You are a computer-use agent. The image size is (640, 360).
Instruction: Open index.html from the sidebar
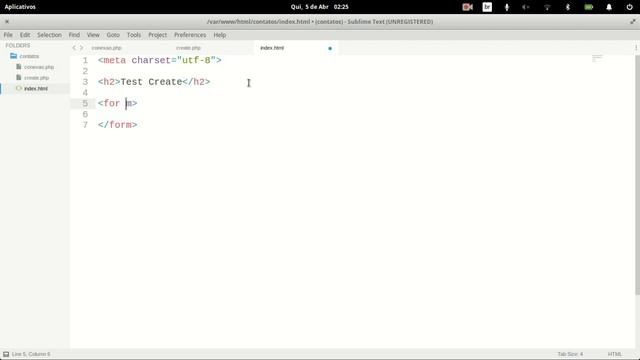36,89
